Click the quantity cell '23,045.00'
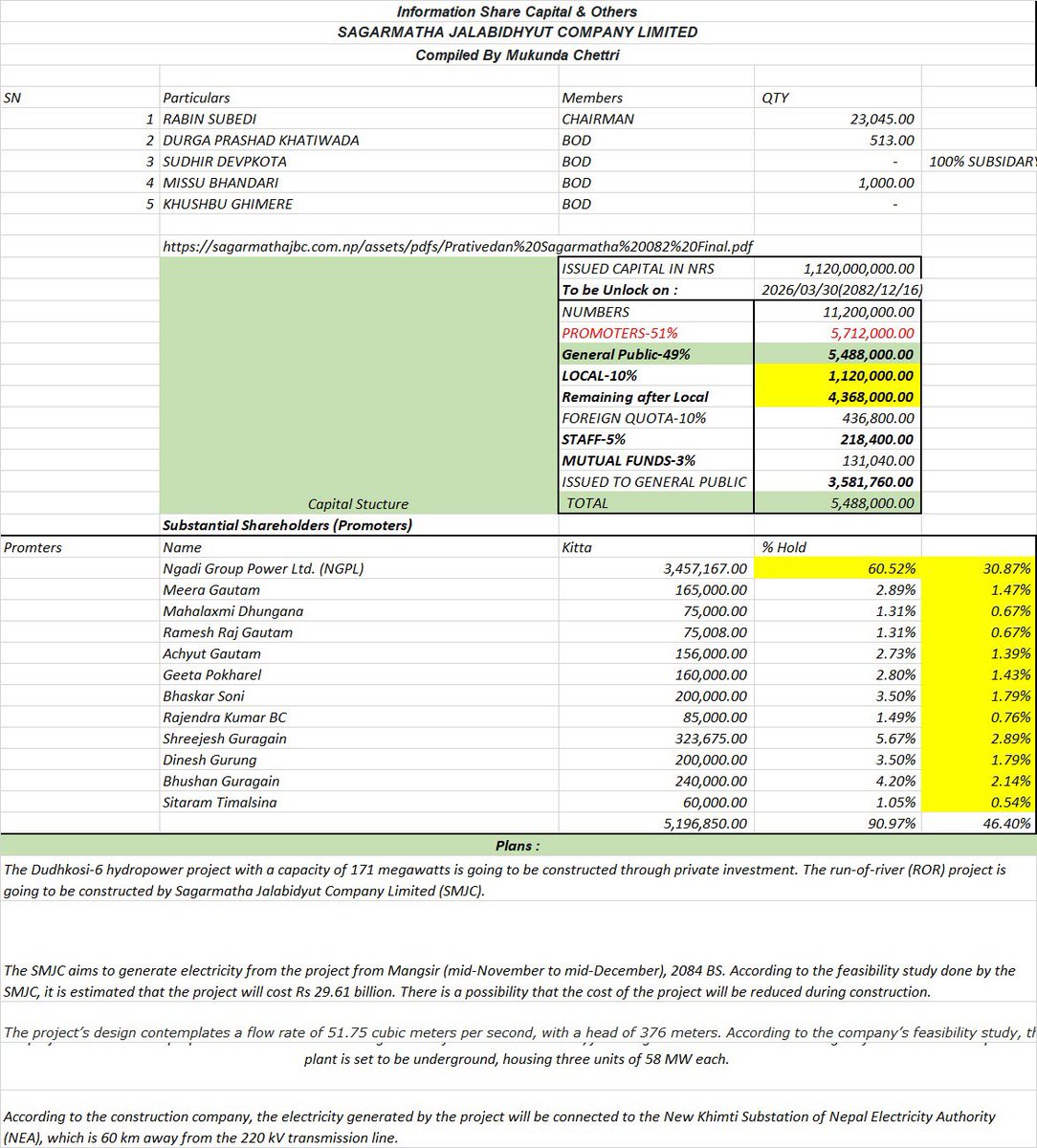 point(837,120)
